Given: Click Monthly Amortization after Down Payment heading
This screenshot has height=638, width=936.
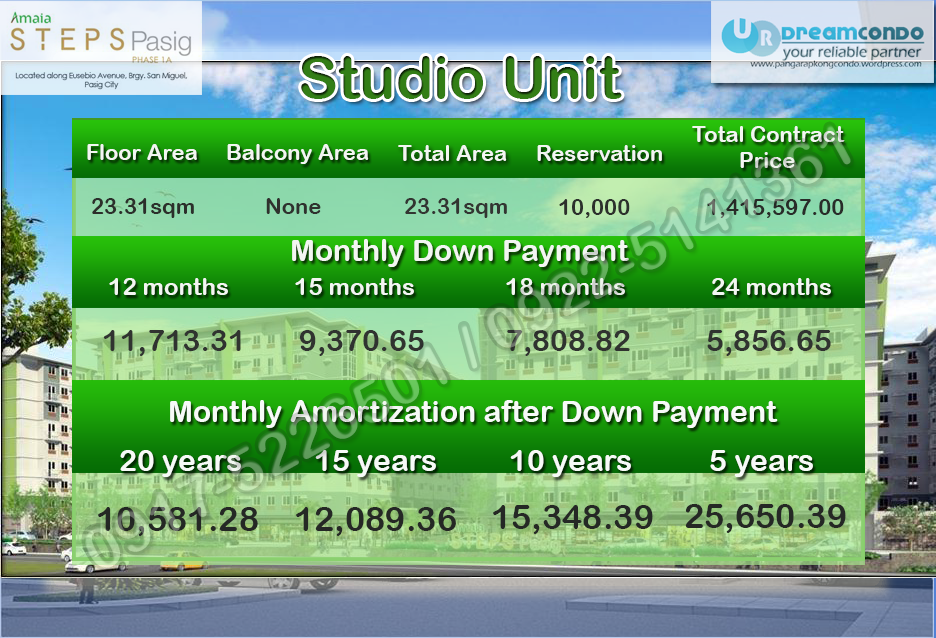Looking at the screenshot, I should pos(473,412).
